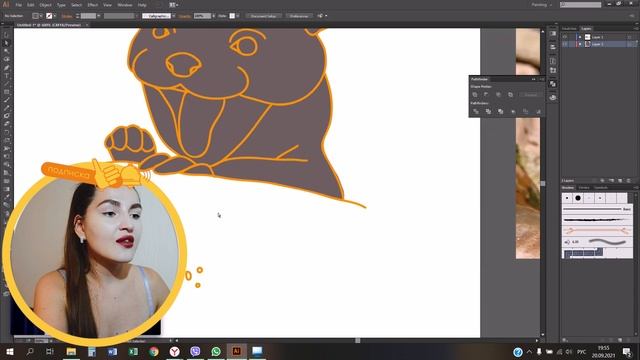Select the Direct Selection tool
Screen dimensions: 640x360
coord(6,43)
